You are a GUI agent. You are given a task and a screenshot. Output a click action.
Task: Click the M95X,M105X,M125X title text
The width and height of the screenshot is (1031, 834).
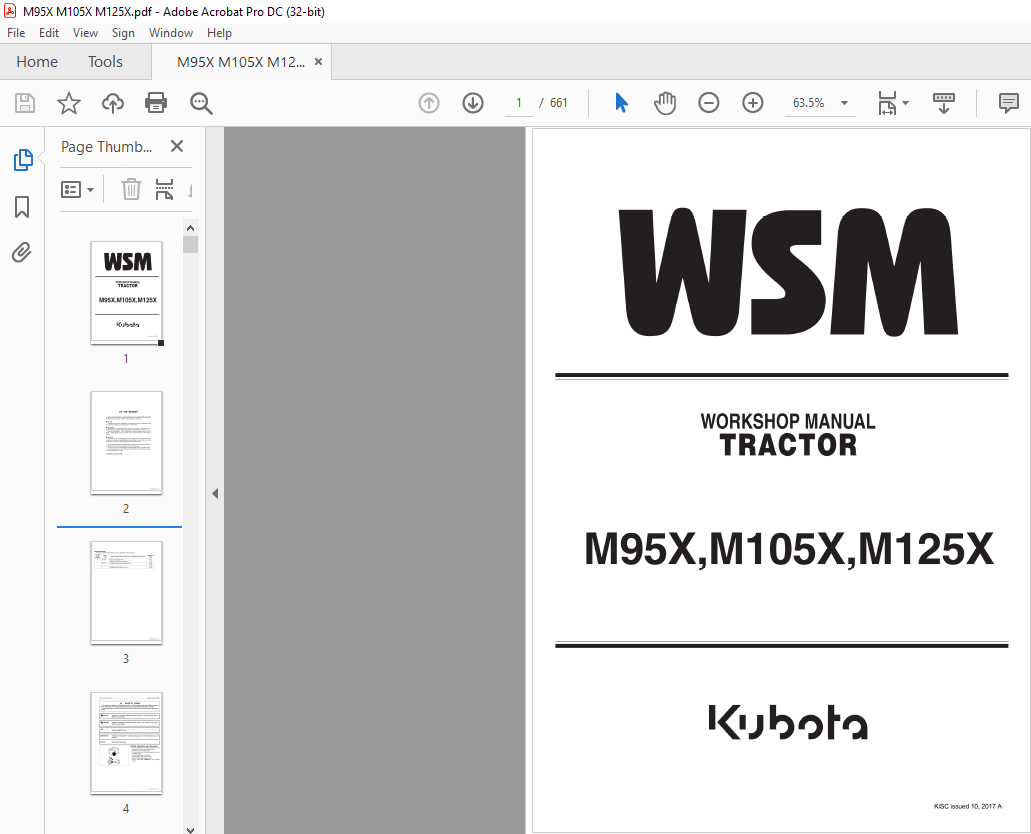(788, 549)
